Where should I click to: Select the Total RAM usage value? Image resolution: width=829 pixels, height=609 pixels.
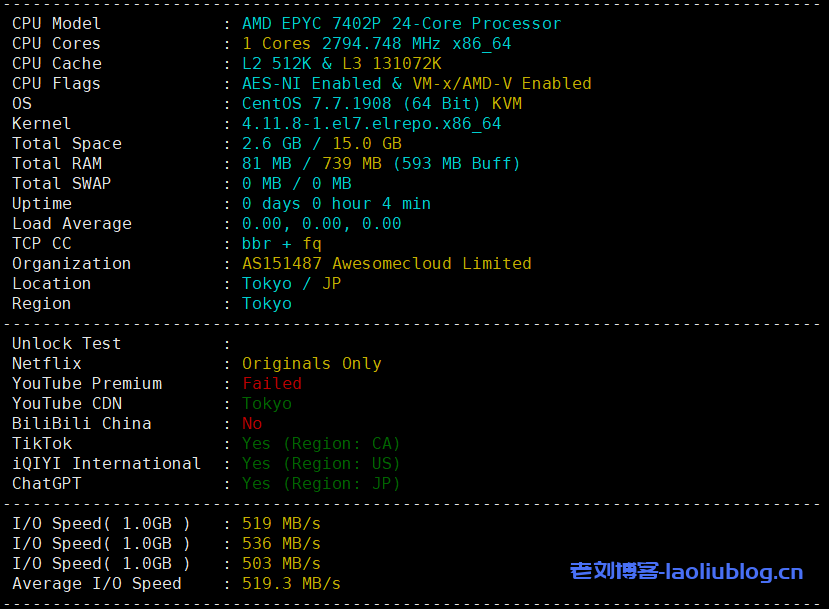[x=381, y=163]
